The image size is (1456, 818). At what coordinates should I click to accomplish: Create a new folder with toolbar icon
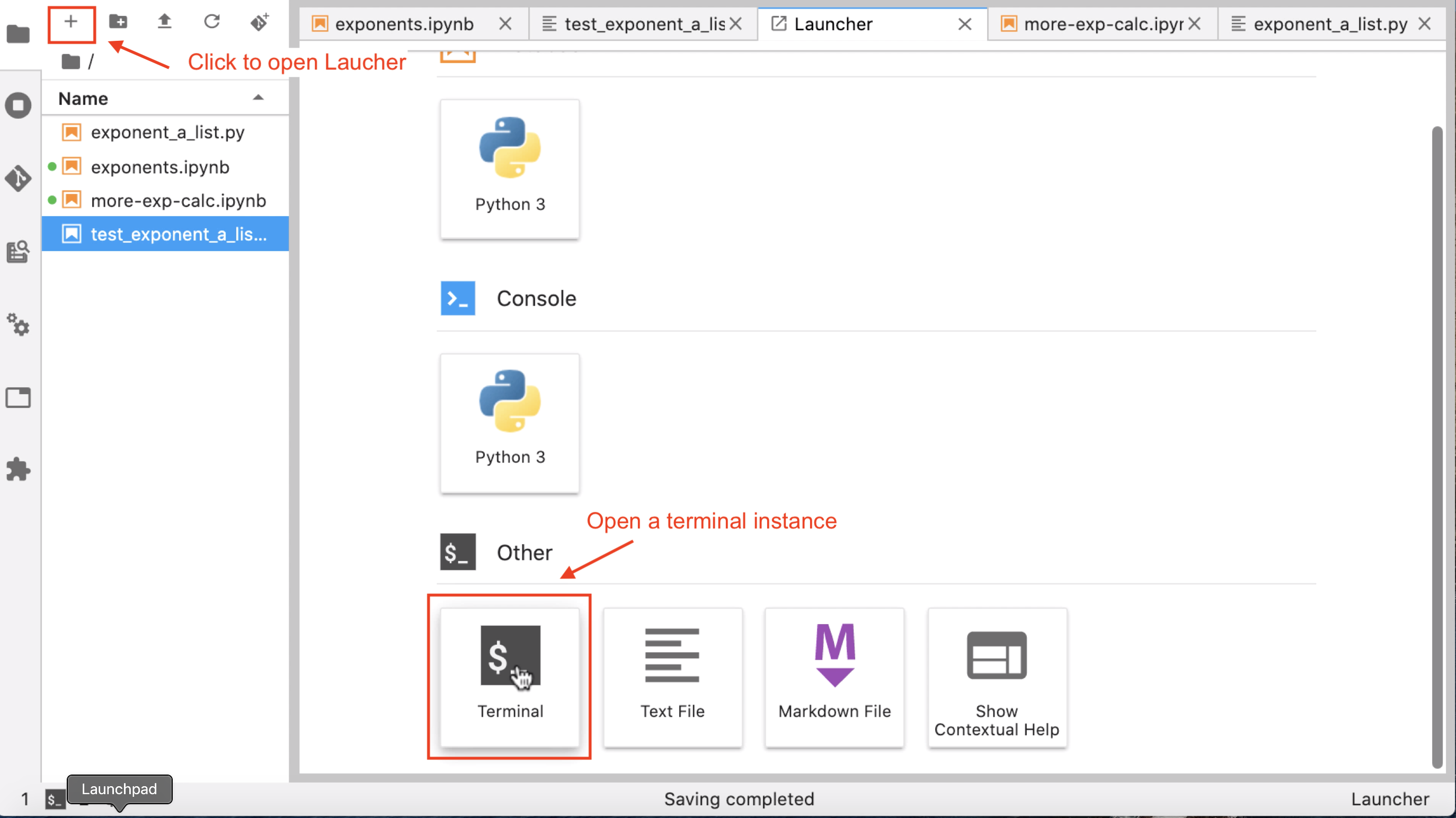pos(118,22)
